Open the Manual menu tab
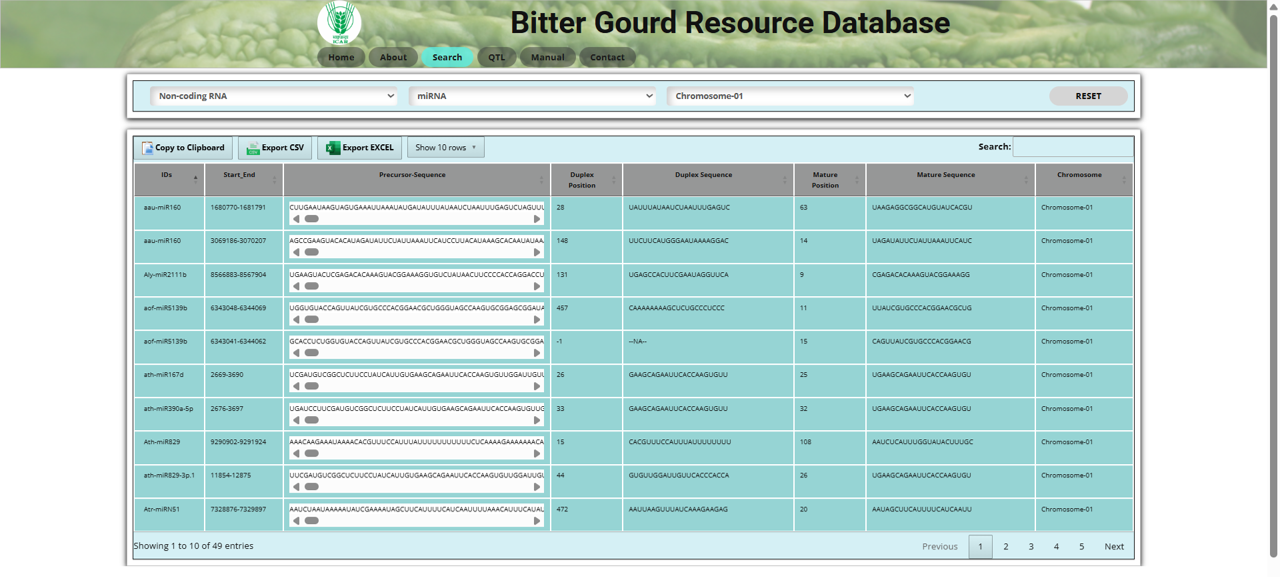The width and height of the screenshot is (1280, 577). click(547, 57)
